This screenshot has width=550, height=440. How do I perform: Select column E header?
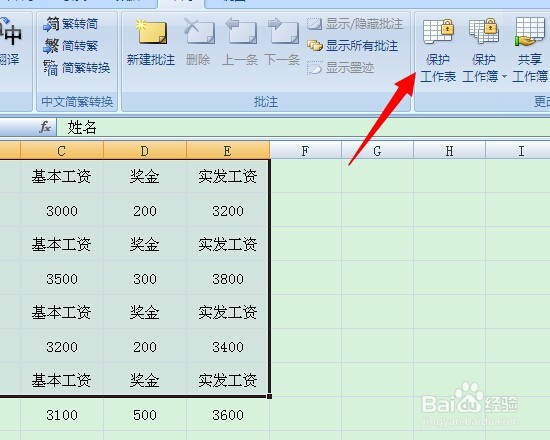click(x=228, y=151)
